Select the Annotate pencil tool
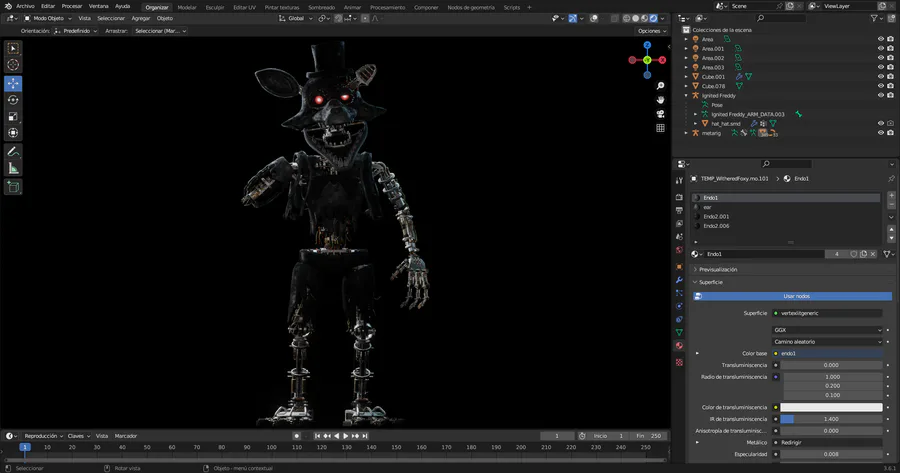This screenshot has width=900, height=473. (13, 152)
